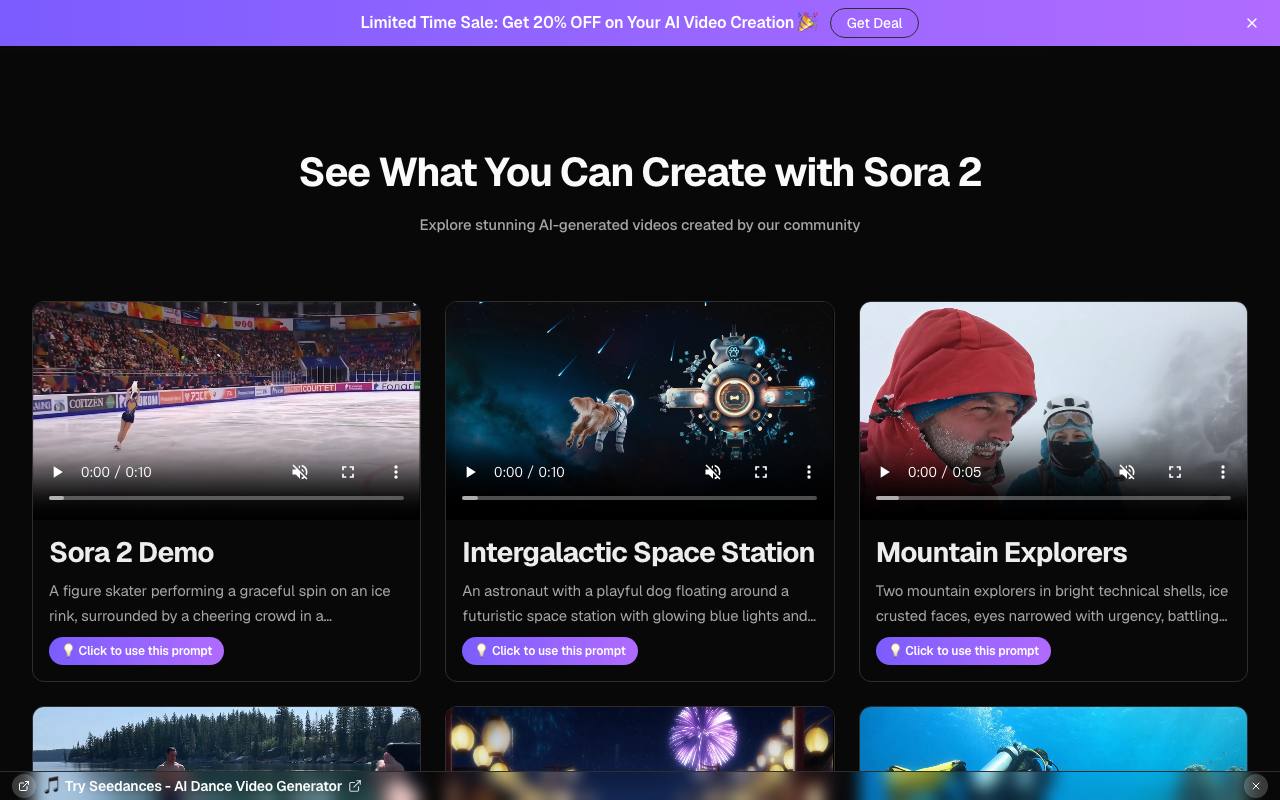Click the Intergalactic Space Station 0:00 / 0:10 timestamp
1280x800 pixels.
click(529, 472)
